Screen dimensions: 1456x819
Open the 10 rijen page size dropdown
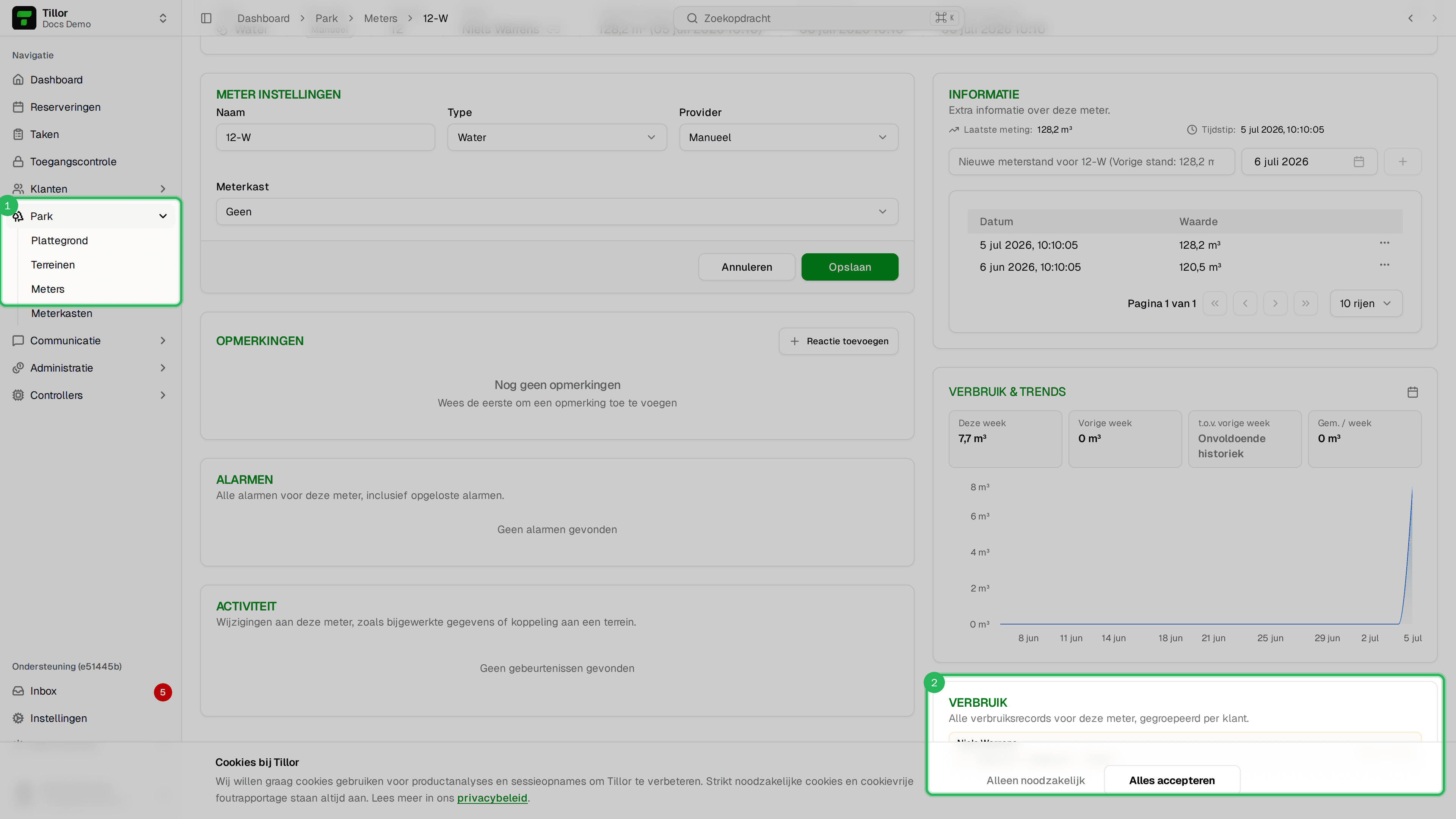point(1365,303)
